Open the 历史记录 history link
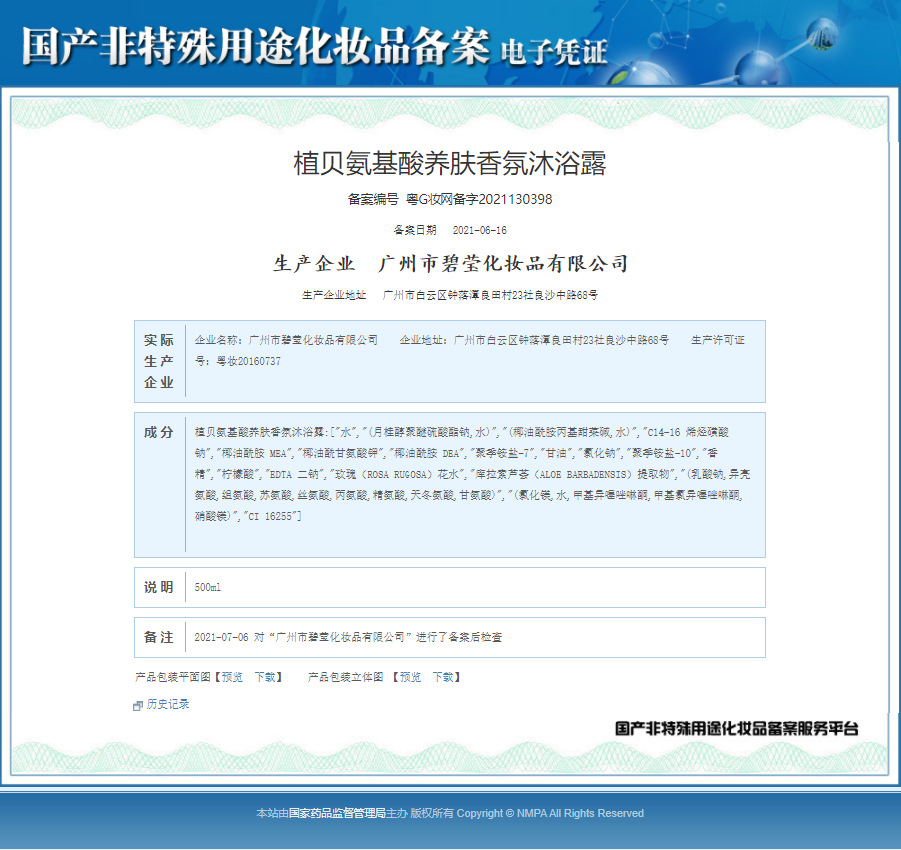The width and height of the screenshot is (901, 850). 168,704
